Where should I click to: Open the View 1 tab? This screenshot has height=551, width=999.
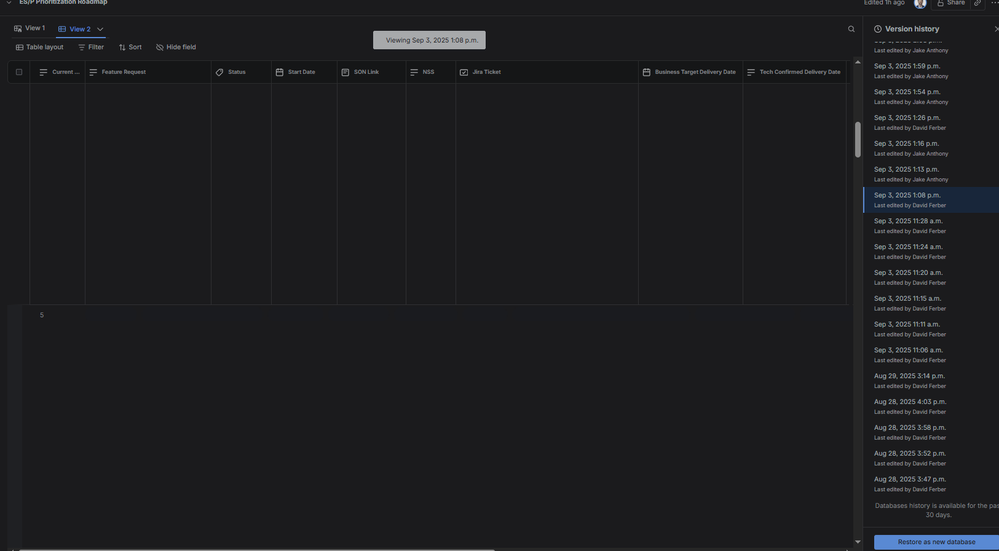click(x=29, y=28)
